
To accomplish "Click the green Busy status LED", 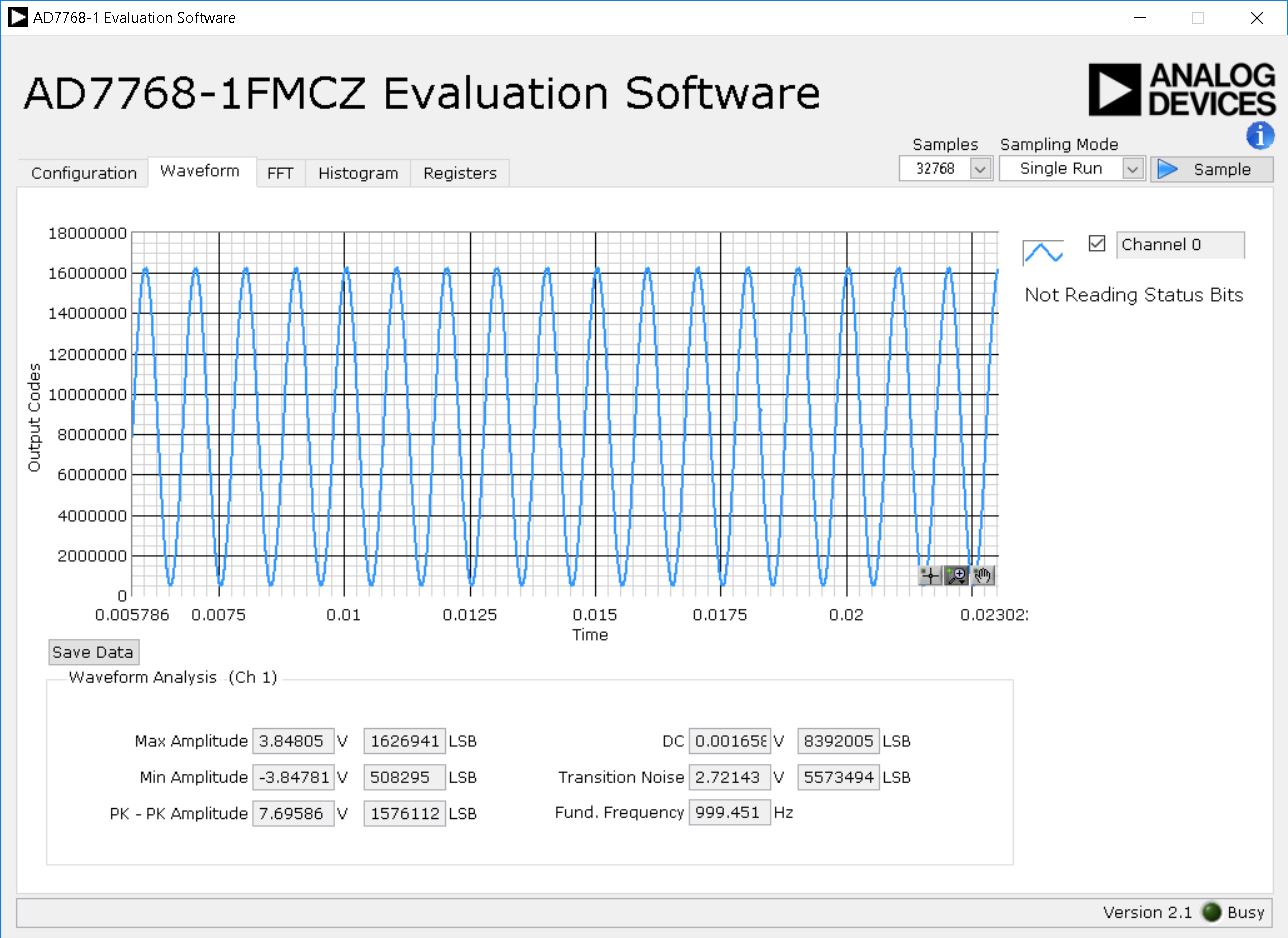I will click(x=1212, y=911).
